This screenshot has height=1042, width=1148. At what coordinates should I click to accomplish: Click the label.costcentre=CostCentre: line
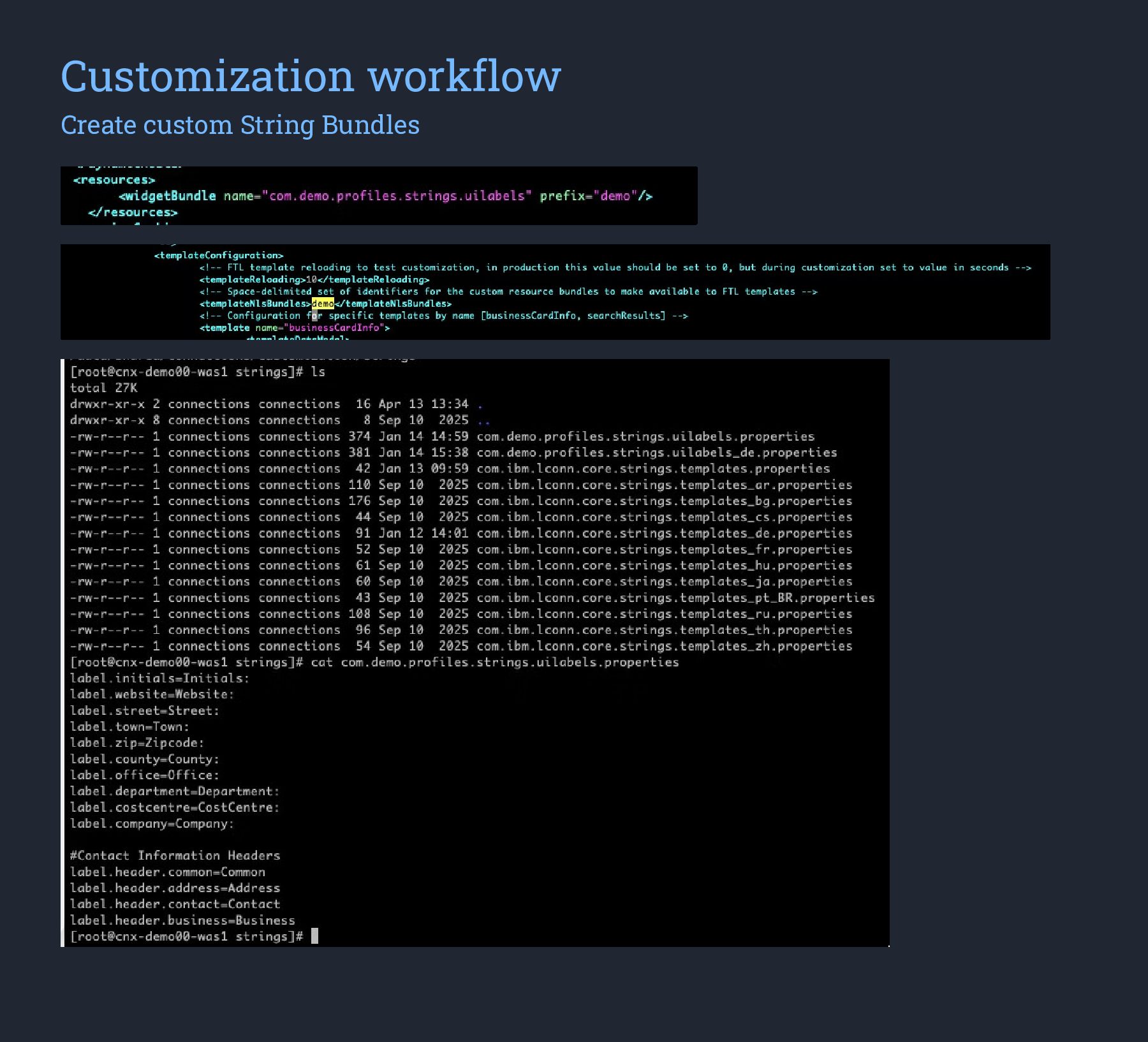pyautogui.click(x=175, y=807)
